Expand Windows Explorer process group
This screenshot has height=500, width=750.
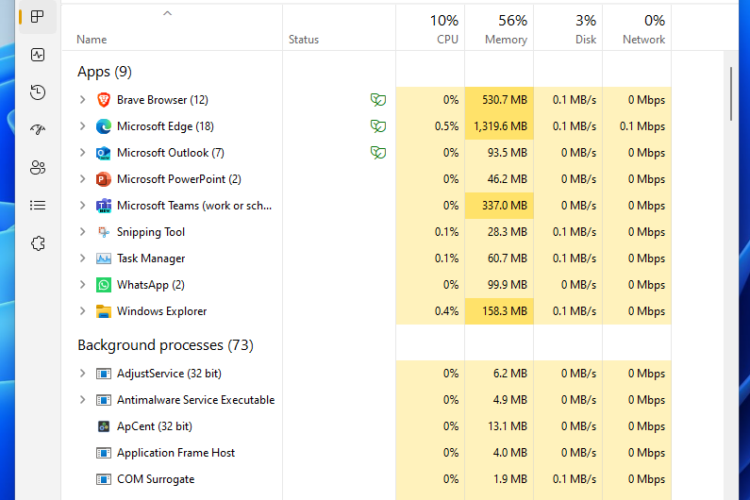(x=82, y=311)
